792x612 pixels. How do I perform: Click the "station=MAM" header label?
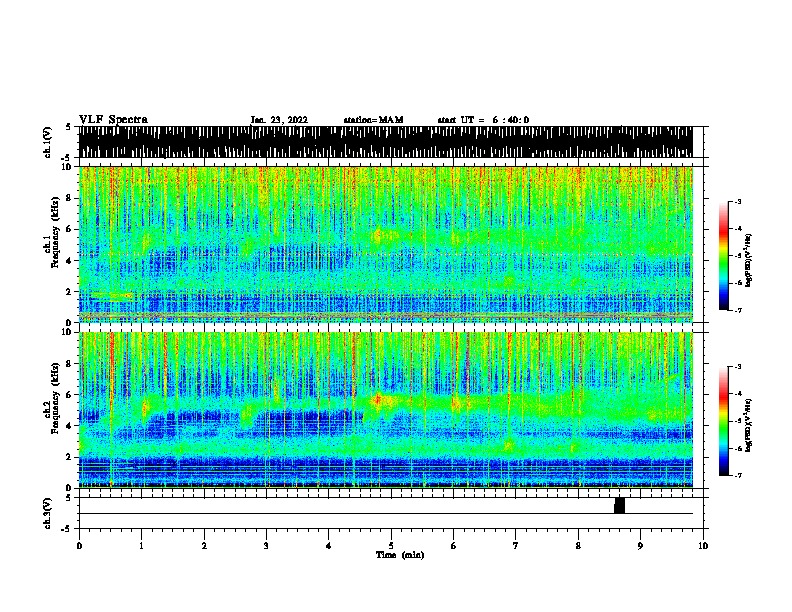click(373, 120)
